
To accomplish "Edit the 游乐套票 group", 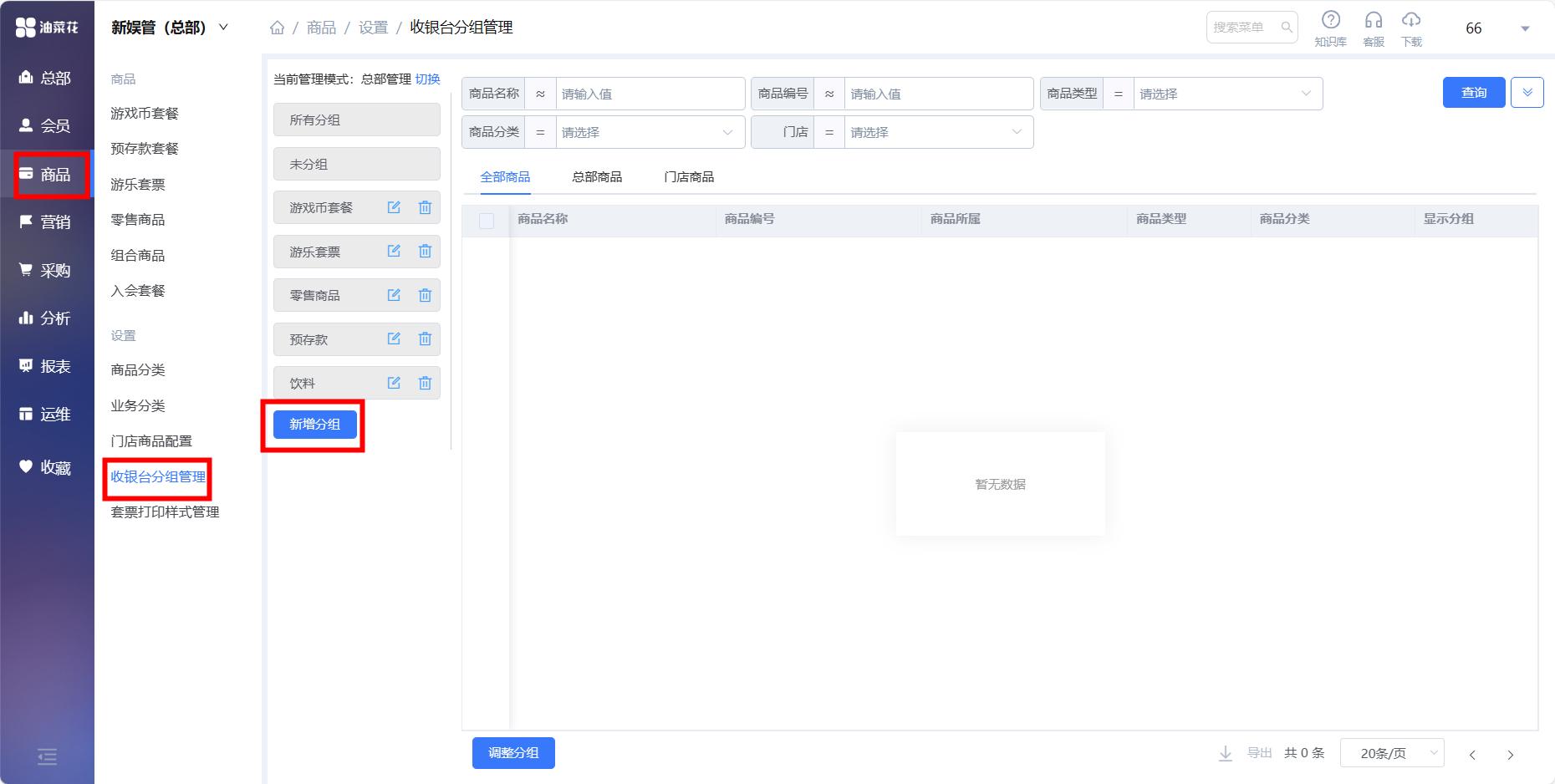I will (394, 251).
